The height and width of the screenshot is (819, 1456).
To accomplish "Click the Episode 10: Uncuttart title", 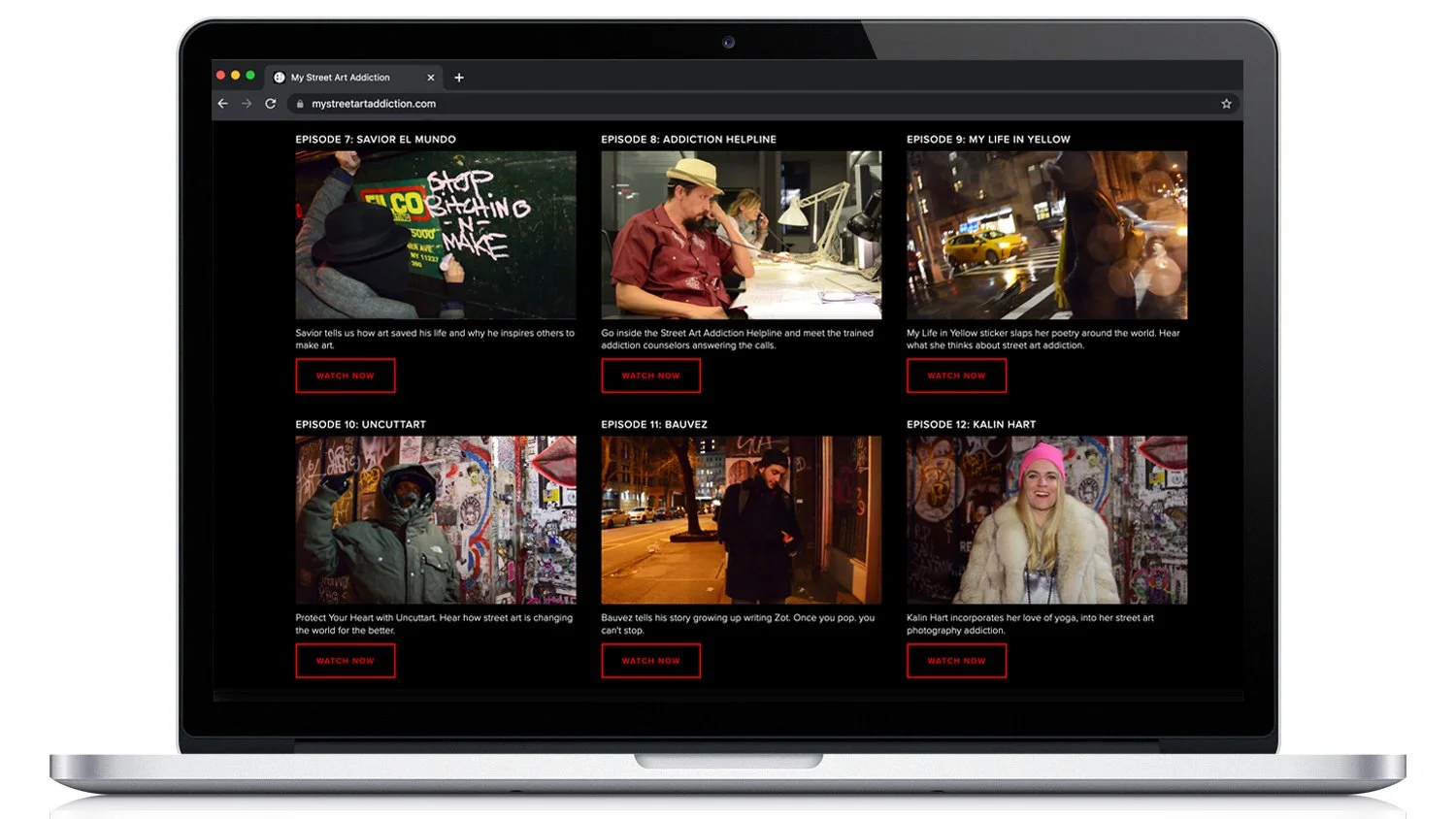I will (361, 425).
